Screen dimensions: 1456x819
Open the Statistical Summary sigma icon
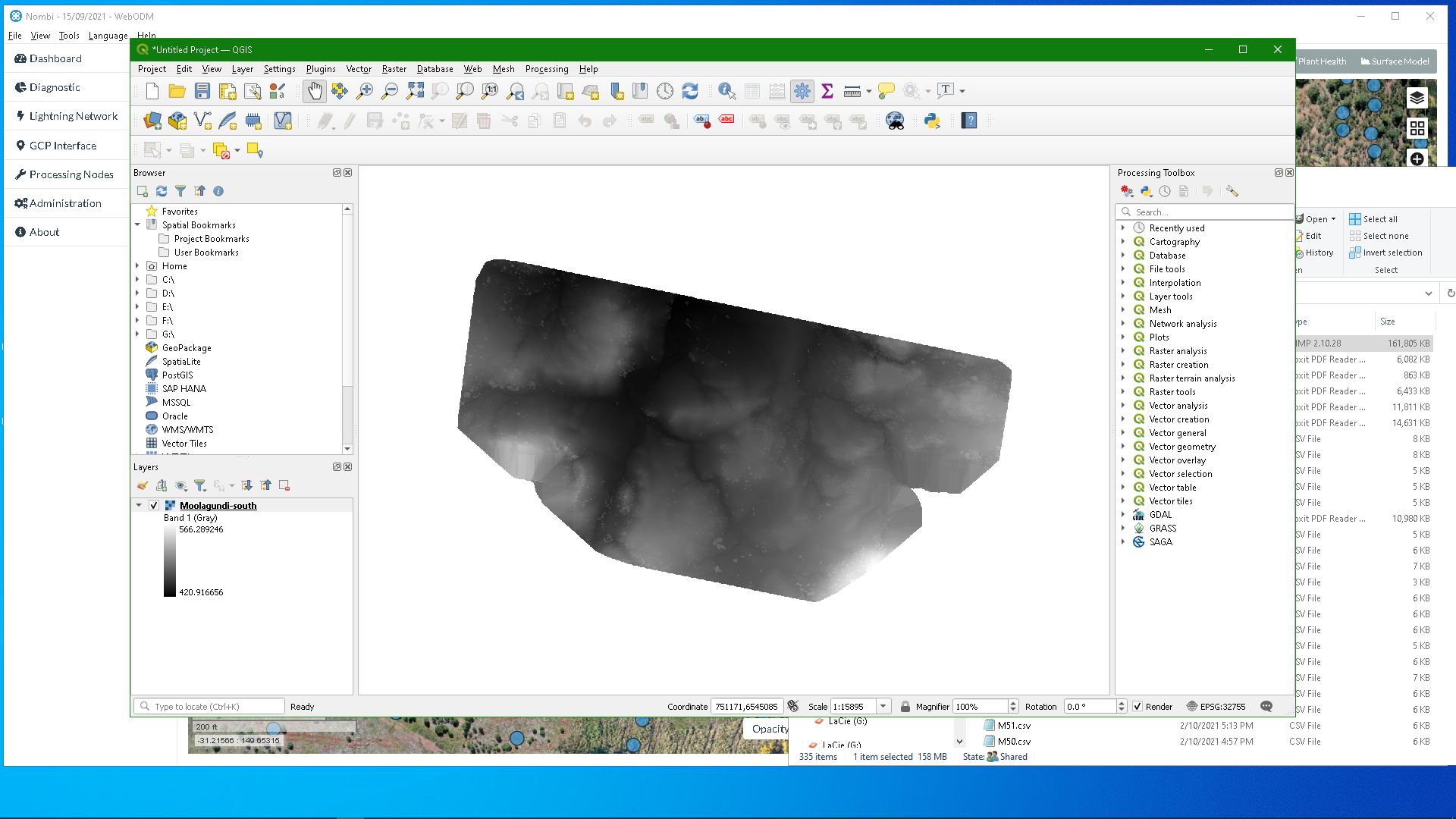(827, 91)
